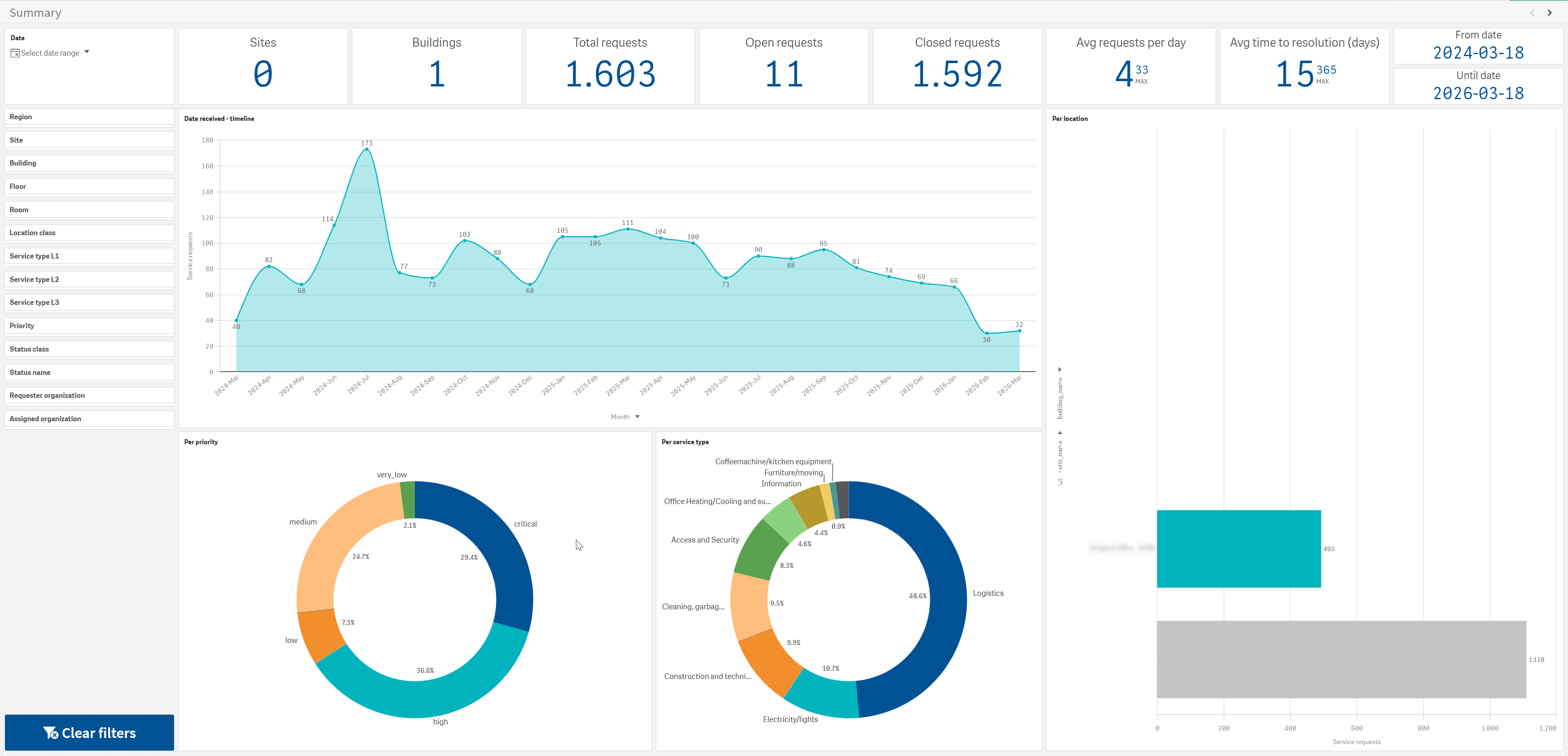
Task: Select the teal bar labeled 493
Action: 1239,549
